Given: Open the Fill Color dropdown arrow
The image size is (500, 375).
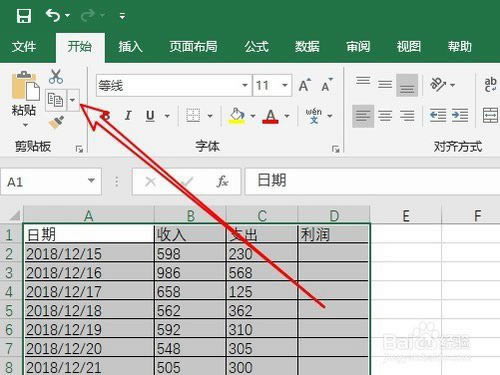Looking at the screenshot, I should click(x=253, y=116).
